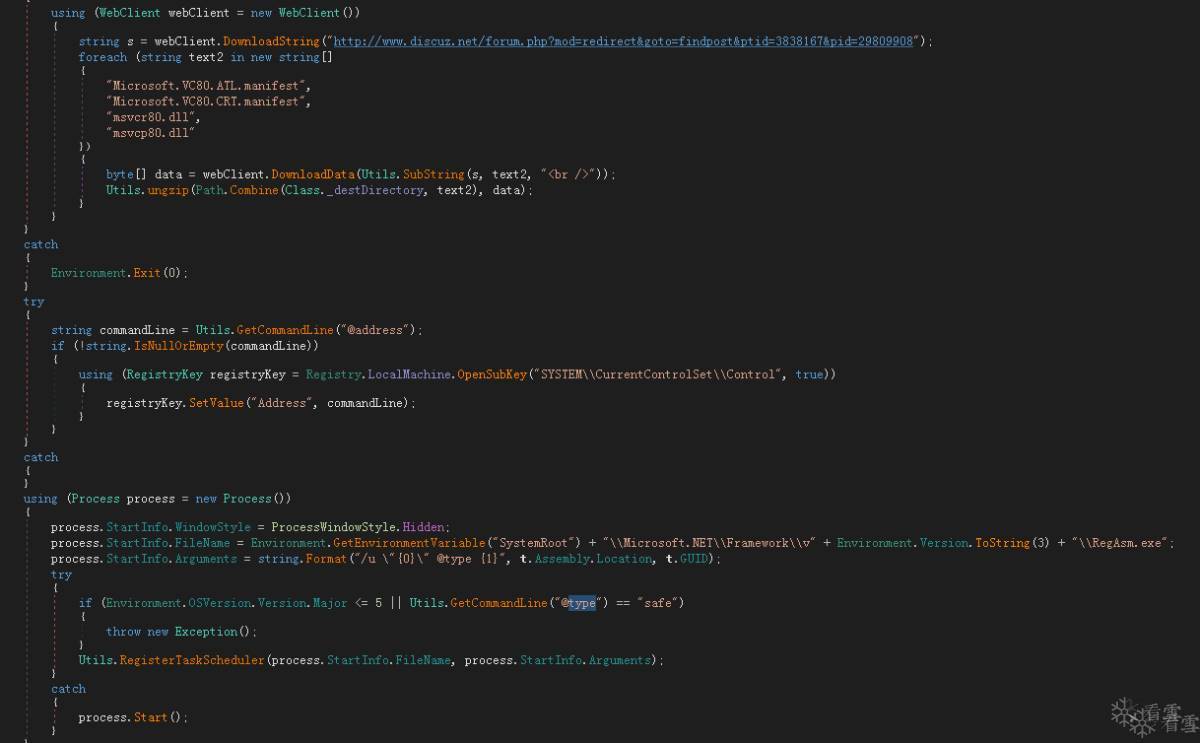1200x743 pixels.
Task: Select the "\\Microsoft.NET\\Framework\\v" string
Action: coord(710,543)
